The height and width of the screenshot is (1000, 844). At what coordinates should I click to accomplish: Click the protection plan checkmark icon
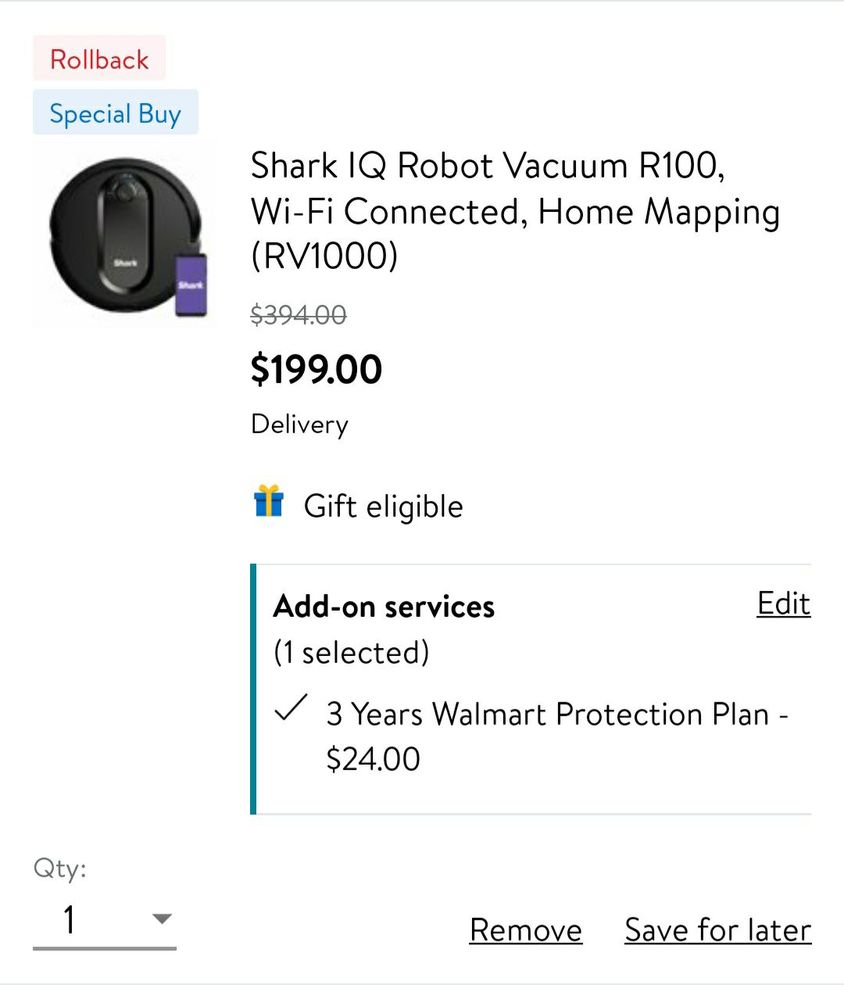click(x=290, y=712)
